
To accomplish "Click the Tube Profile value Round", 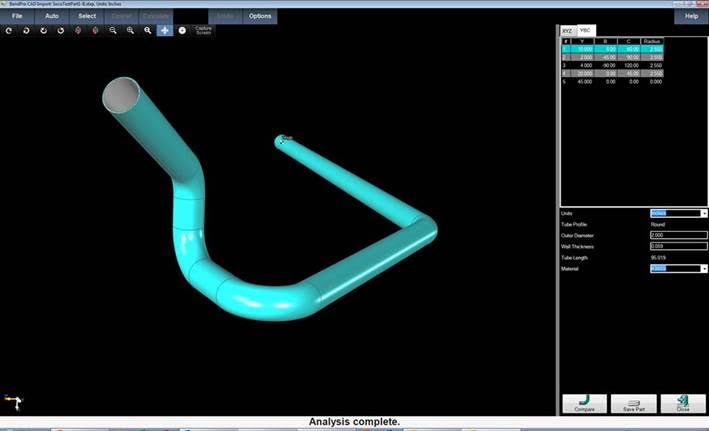I will (x=658, y=224).
